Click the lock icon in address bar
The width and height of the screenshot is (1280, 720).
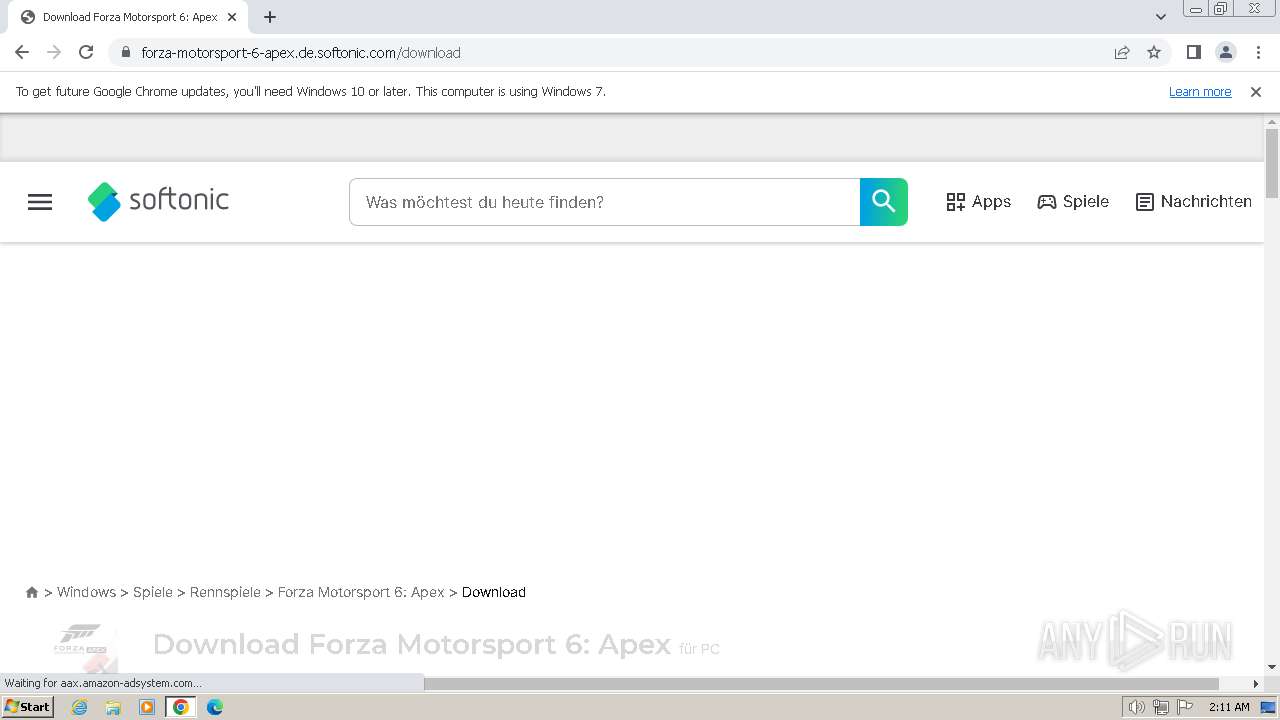click(125, 52)
